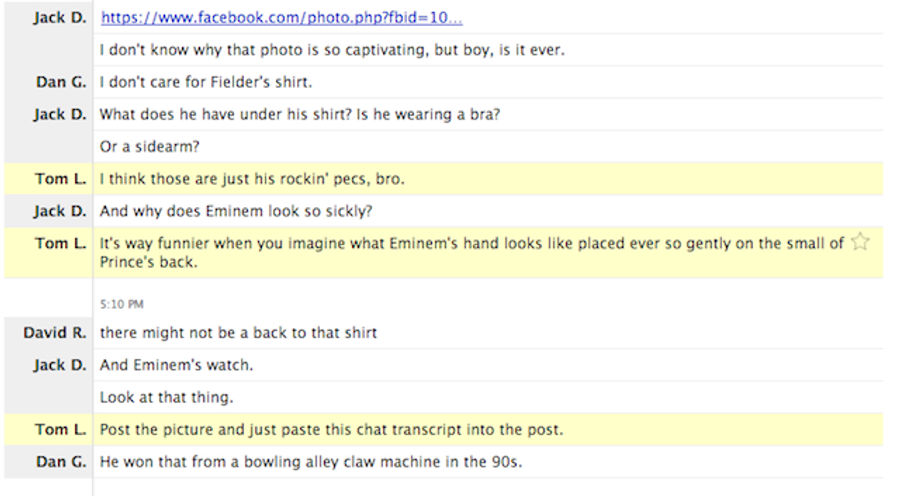The height and width of the screenshot is (496, 900).
Task: Star the message about Prince's back
Action: pos(860,242)
